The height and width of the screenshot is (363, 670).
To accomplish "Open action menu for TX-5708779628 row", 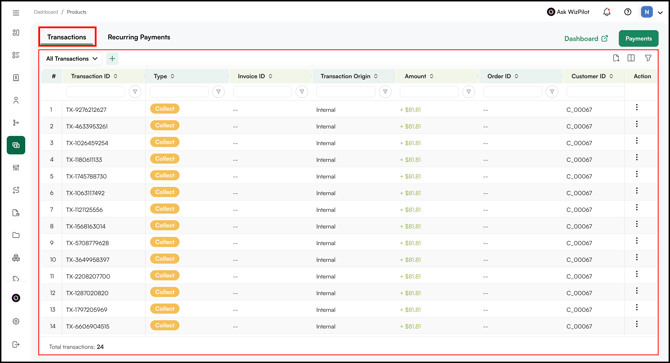I will pyautogui.click(x=637, y=240).
